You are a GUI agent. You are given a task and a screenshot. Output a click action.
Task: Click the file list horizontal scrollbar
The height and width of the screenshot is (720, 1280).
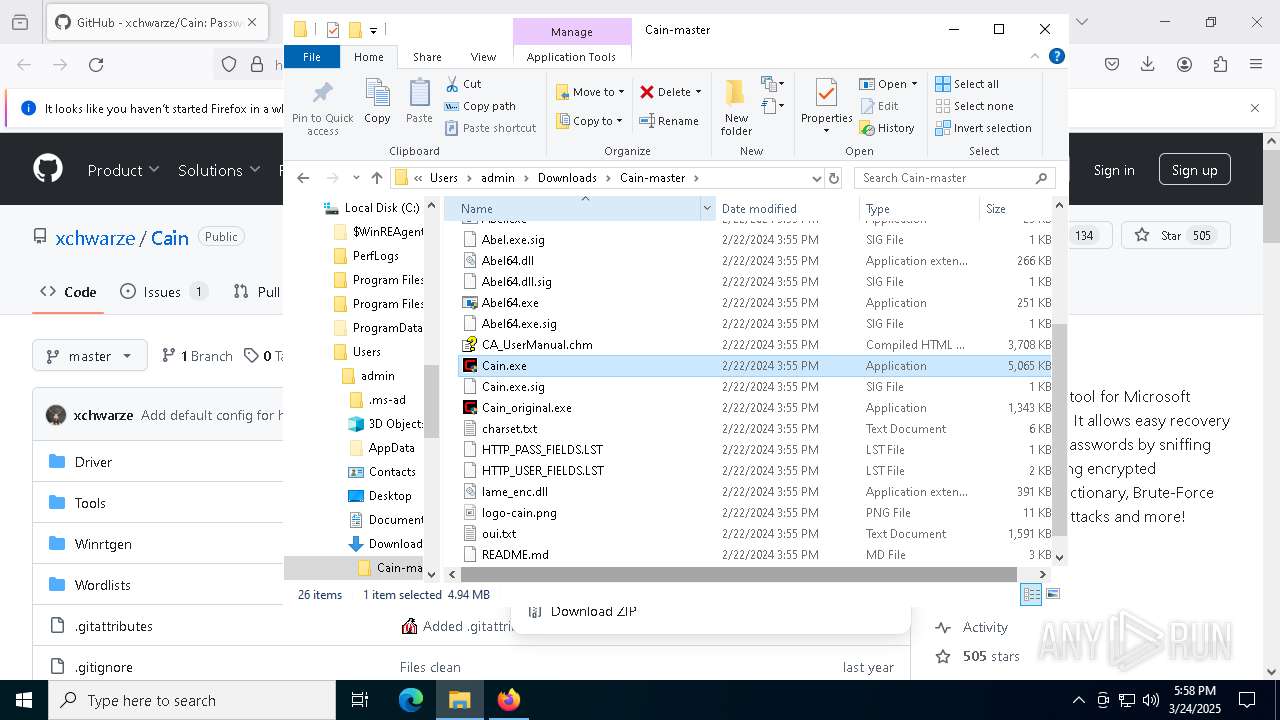point(739,574)
